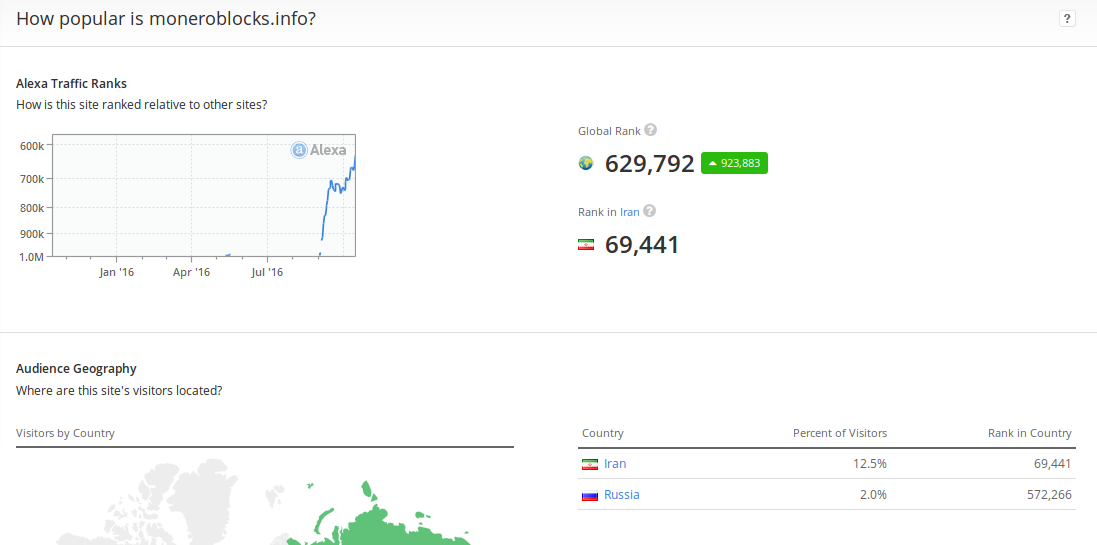Image resolution: width=1097 pixels, height=545 pixels.
Task: Click the large Iran rank value 69,441
Action: coord(642,245)
